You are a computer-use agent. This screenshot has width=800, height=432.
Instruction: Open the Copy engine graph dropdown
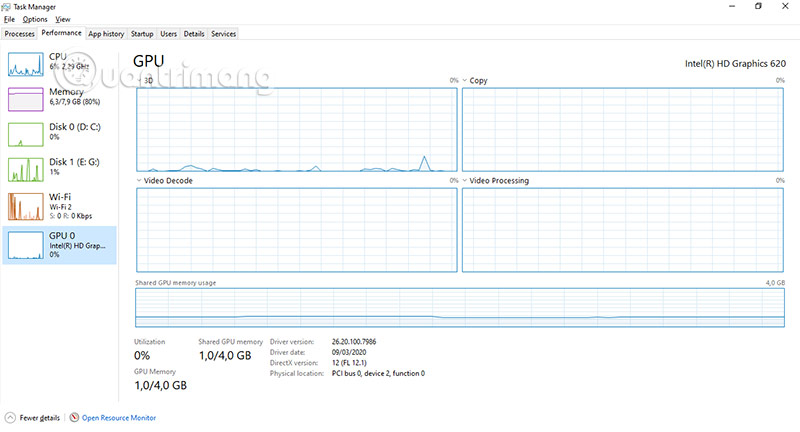tap(465, 80)
